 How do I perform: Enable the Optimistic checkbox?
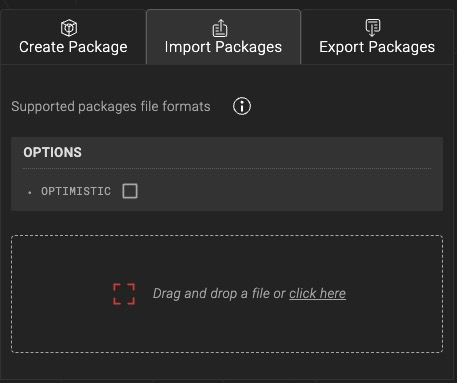[130, 191]
